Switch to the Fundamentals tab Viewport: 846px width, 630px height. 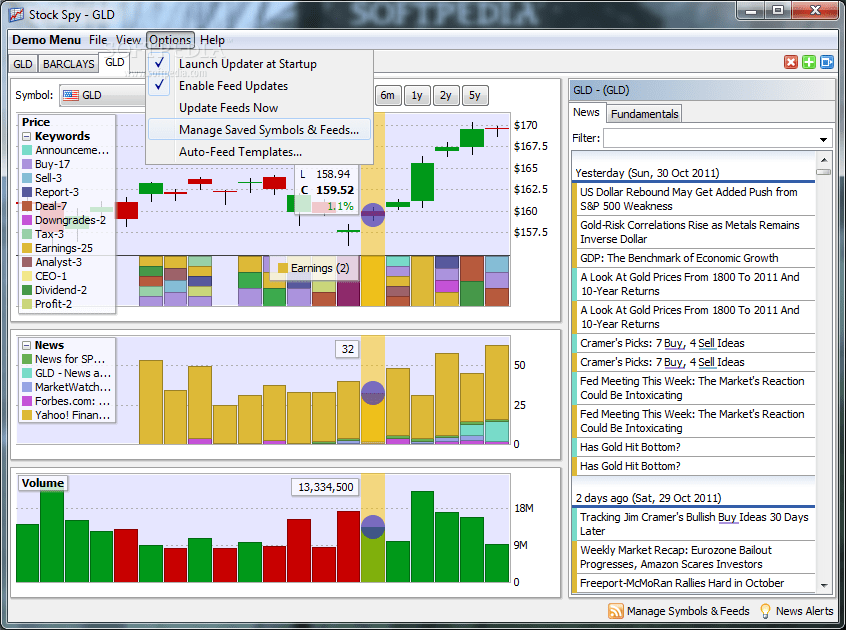click(x=643, y=113)
